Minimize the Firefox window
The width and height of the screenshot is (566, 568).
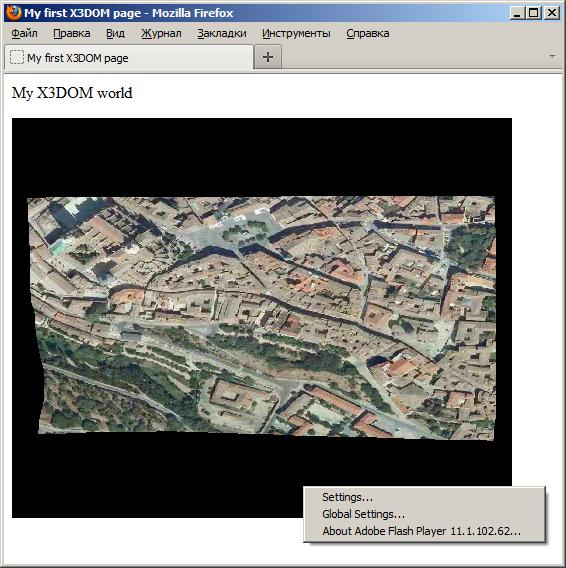[x=517, y=13]
